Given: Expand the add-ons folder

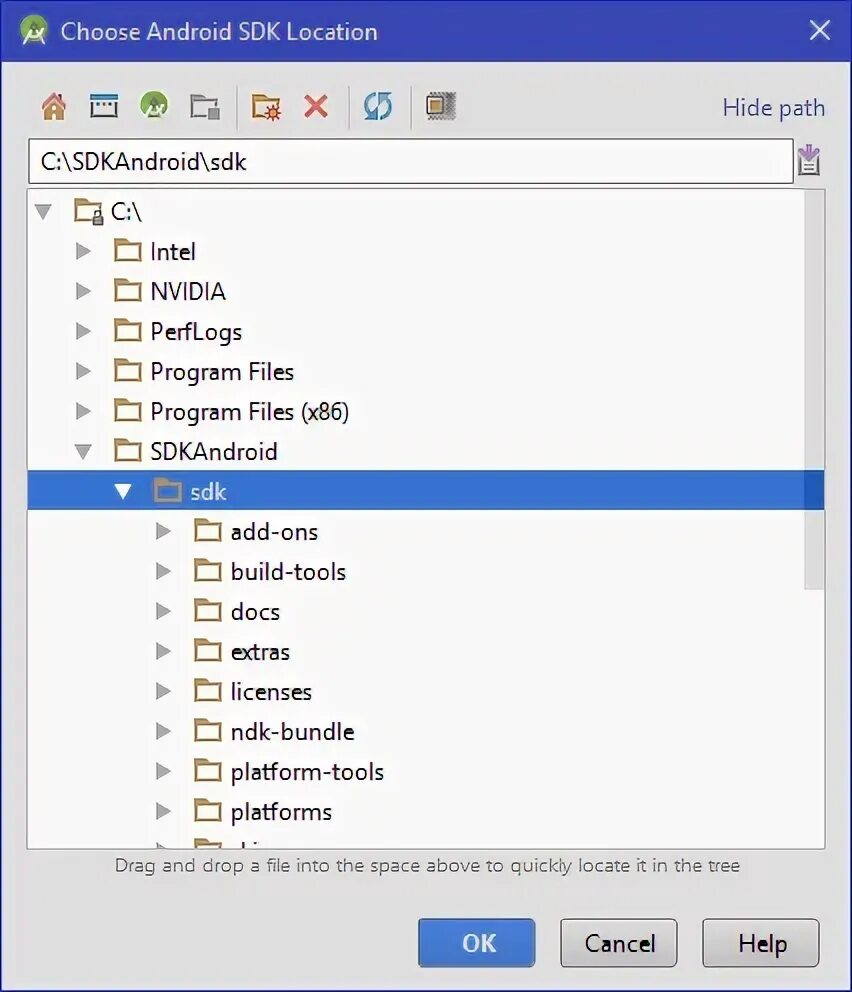Looking at the screenshot, I should (163, 531).
